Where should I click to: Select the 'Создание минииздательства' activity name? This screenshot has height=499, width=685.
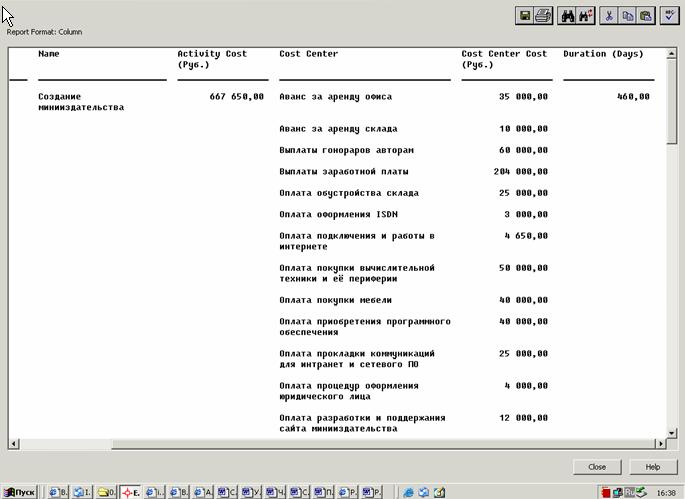coord(80,102)
